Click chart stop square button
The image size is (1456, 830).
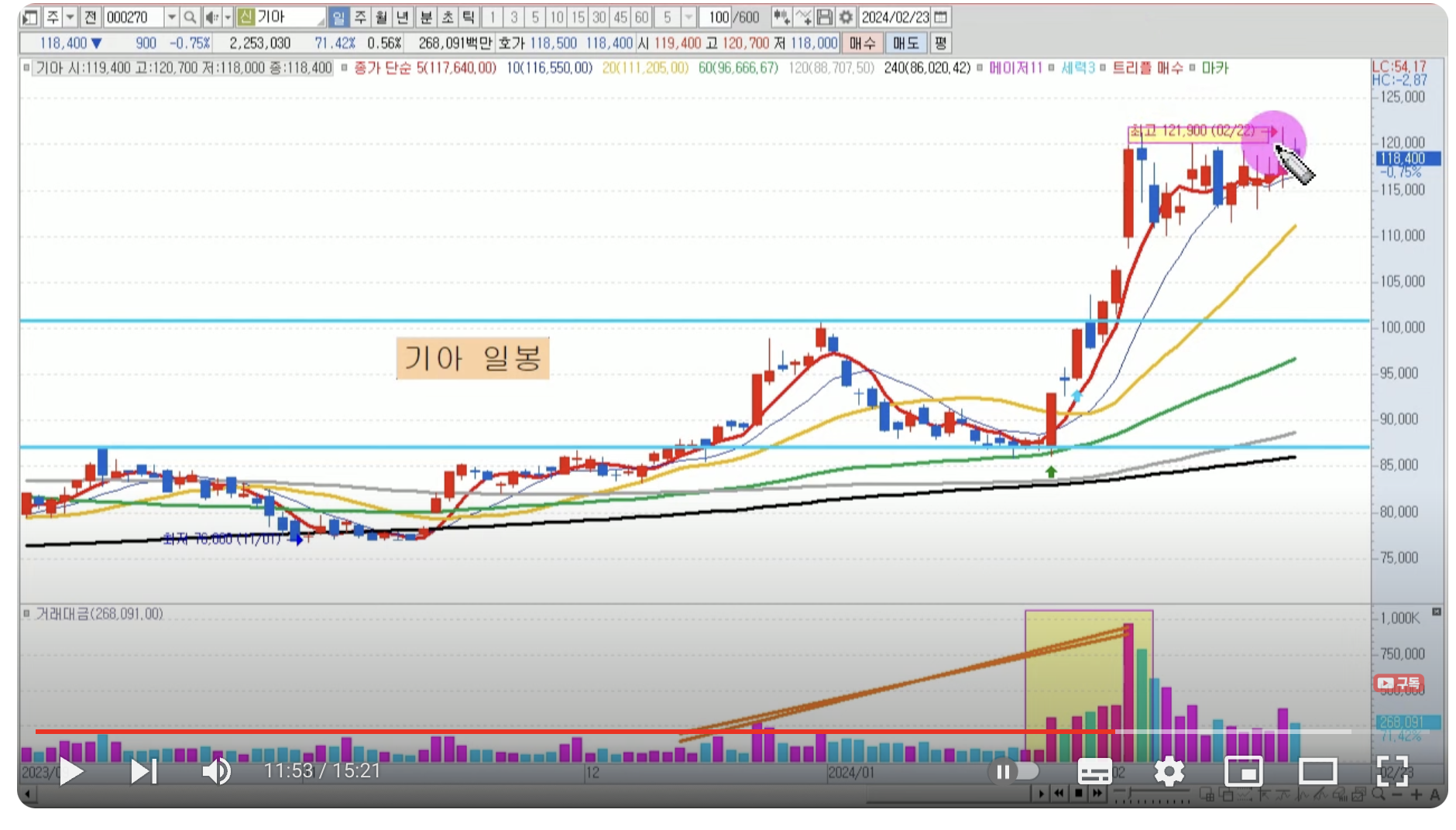tap(1078, 794)
